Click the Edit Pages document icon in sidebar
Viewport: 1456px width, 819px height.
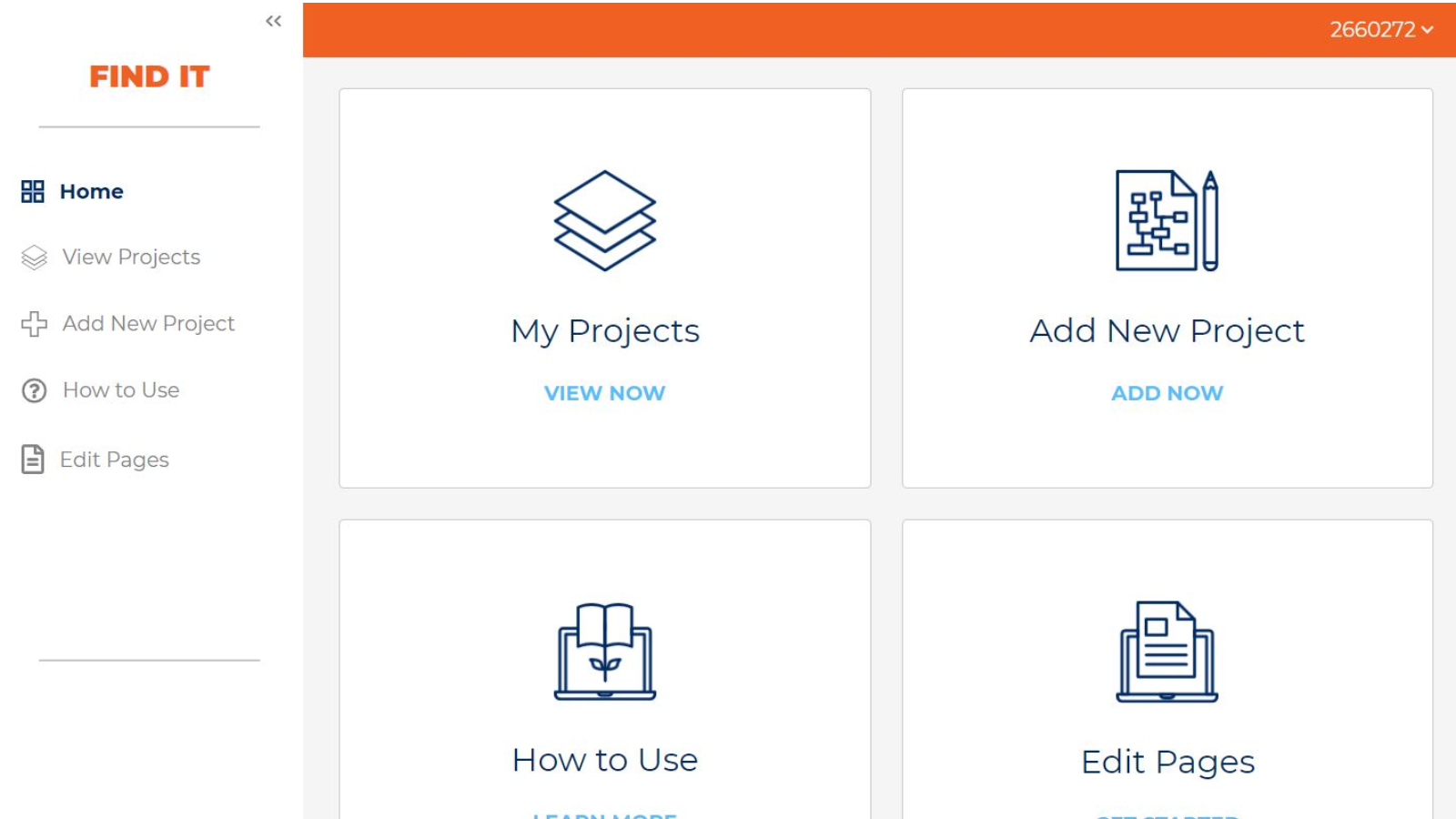33,460
